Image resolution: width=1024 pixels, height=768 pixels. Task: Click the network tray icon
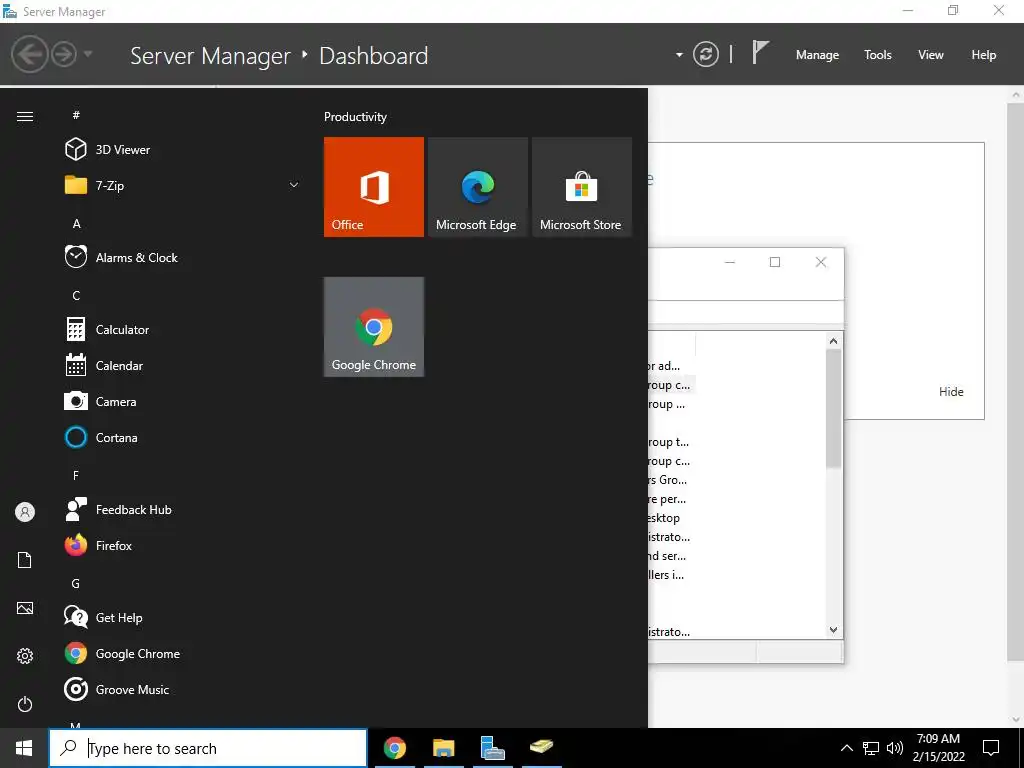point(871,748)
